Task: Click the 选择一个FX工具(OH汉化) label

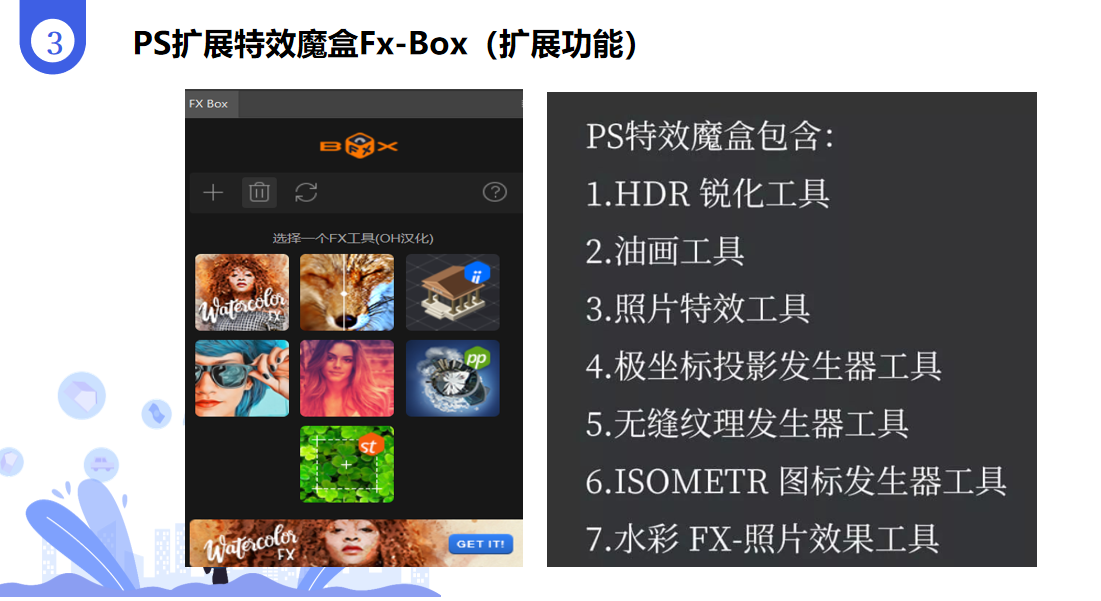Action: coord(353,238)
